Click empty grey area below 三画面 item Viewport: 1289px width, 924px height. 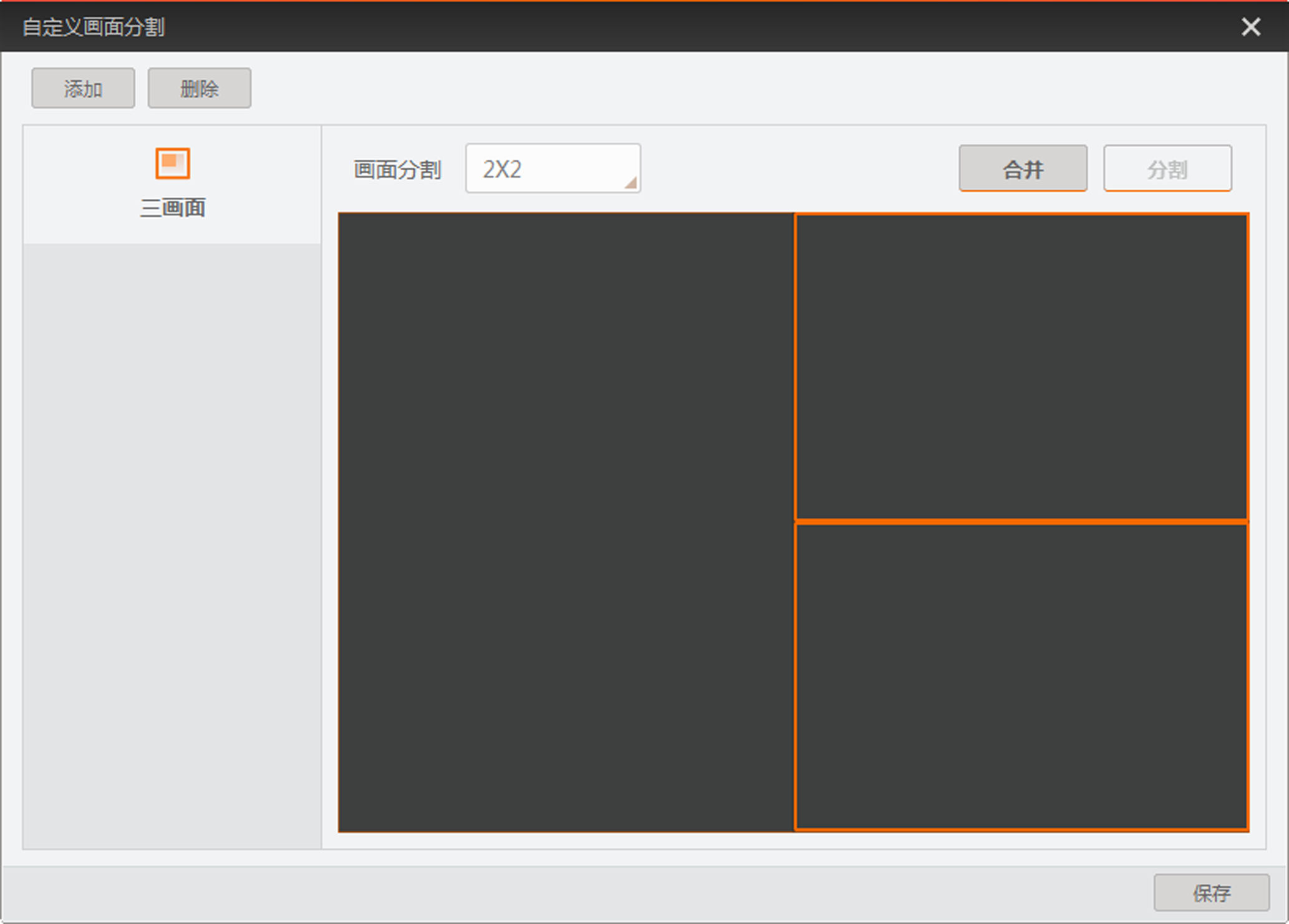pos(172,542)
